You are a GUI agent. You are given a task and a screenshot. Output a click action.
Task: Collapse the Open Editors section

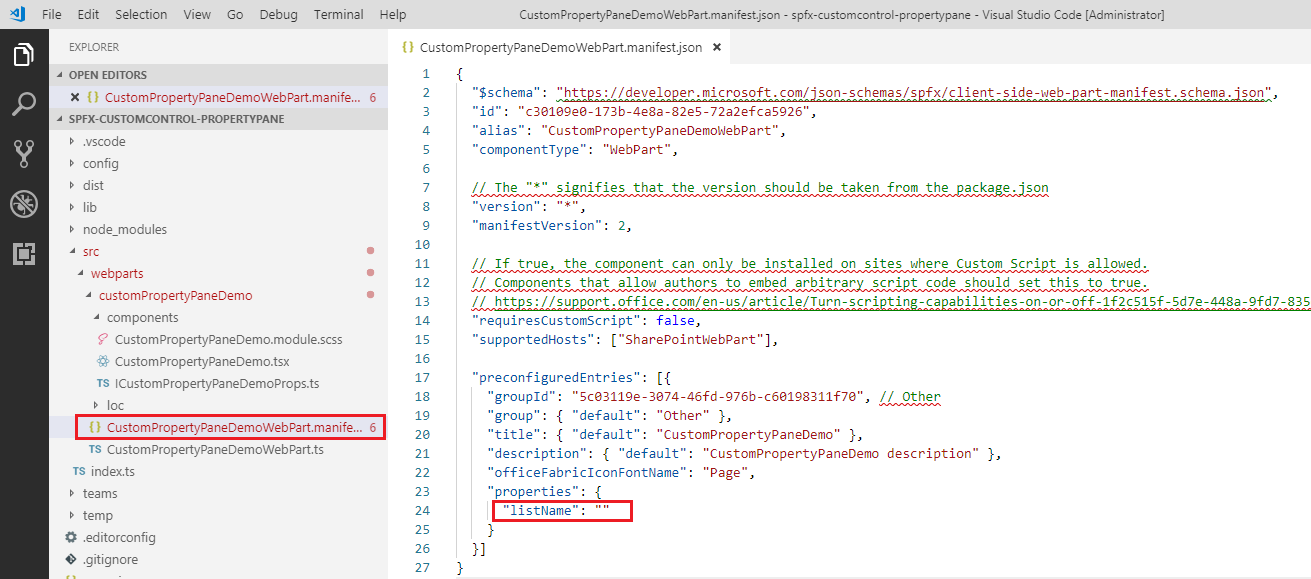pos(107,75)
